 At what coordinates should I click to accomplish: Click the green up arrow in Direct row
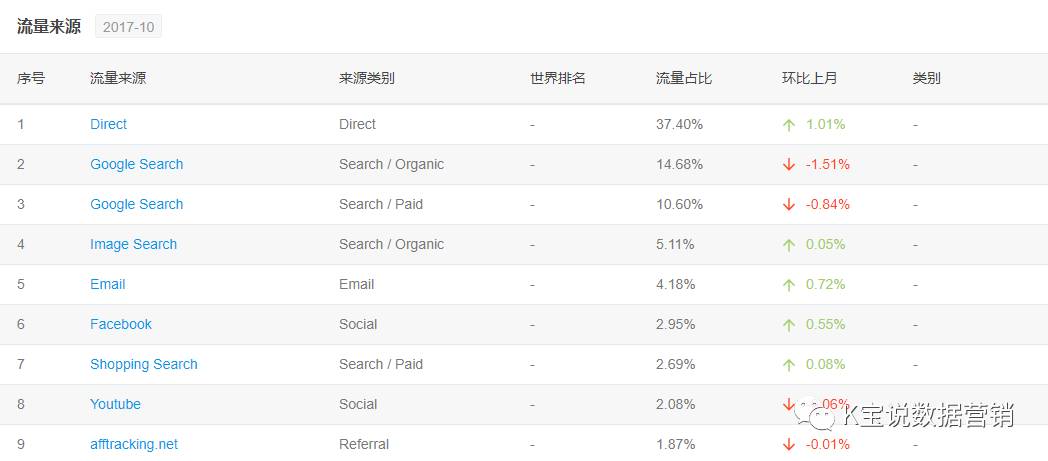789,125
